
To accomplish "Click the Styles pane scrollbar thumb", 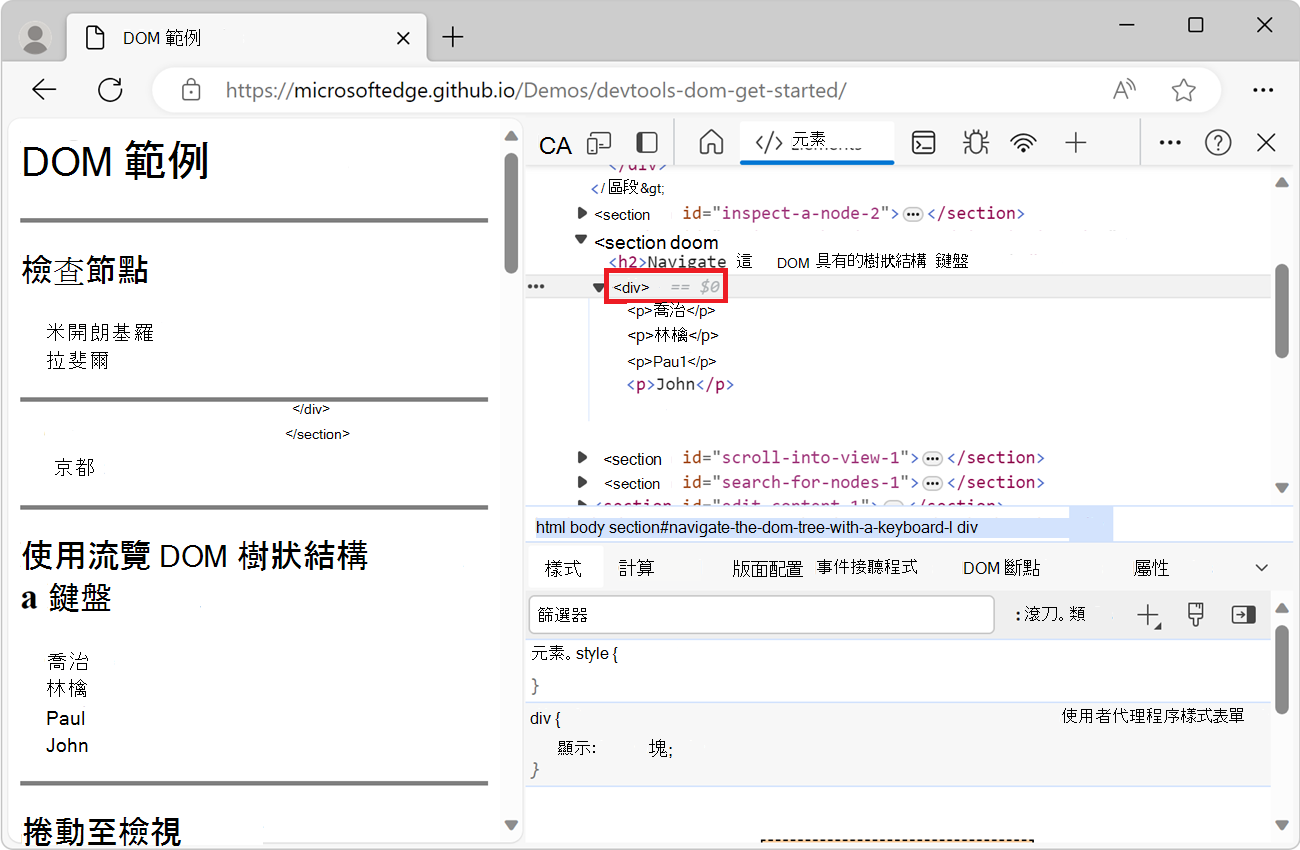I will pos(1282,670).
